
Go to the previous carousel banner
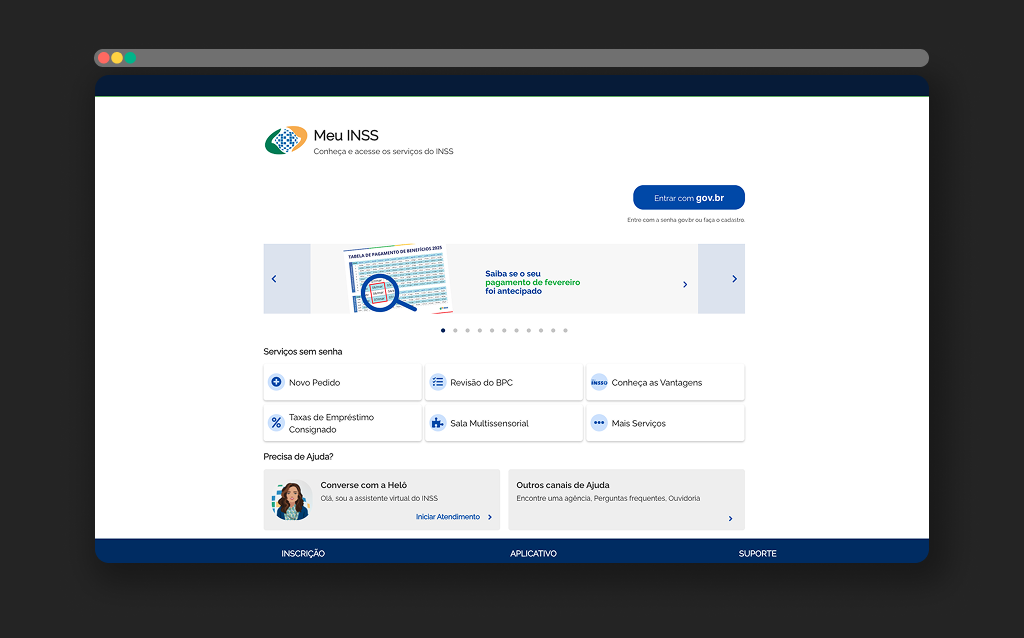pyautogui.click(x=275, y=279)
